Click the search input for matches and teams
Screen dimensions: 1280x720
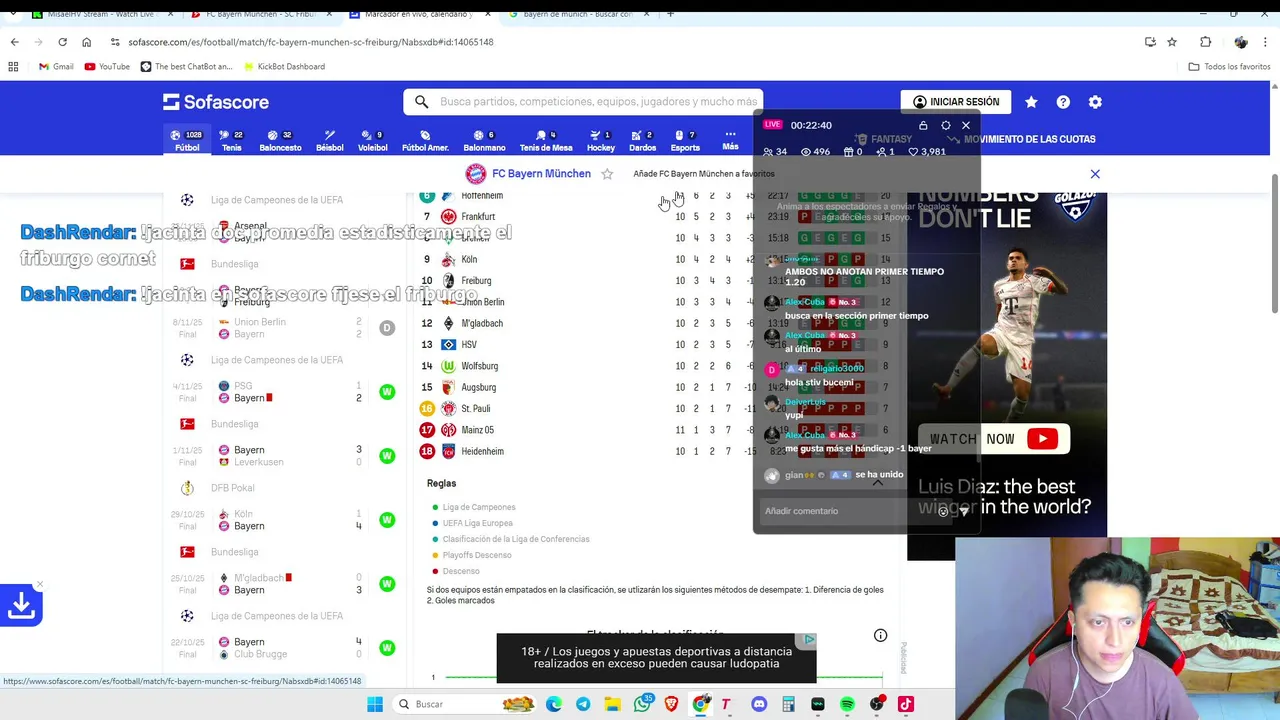(x=583, y=101)
